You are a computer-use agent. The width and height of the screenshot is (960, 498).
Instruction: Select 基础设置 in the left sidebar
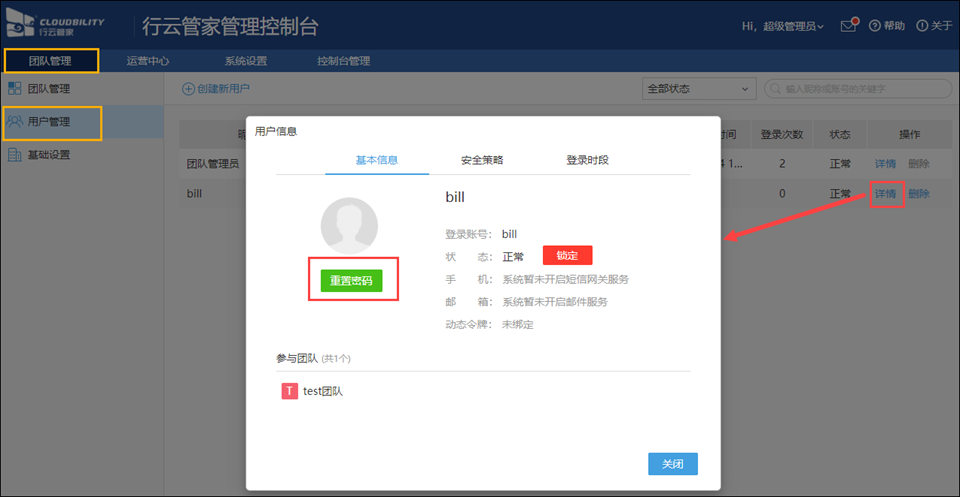48,154
